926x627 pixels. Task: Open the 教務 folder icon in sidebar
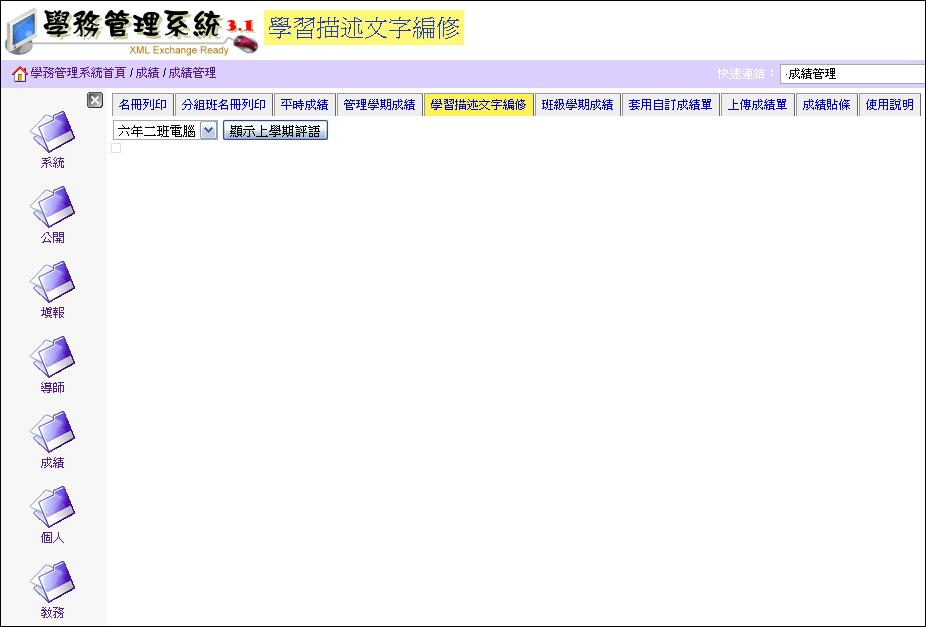(x=53, y=581)
